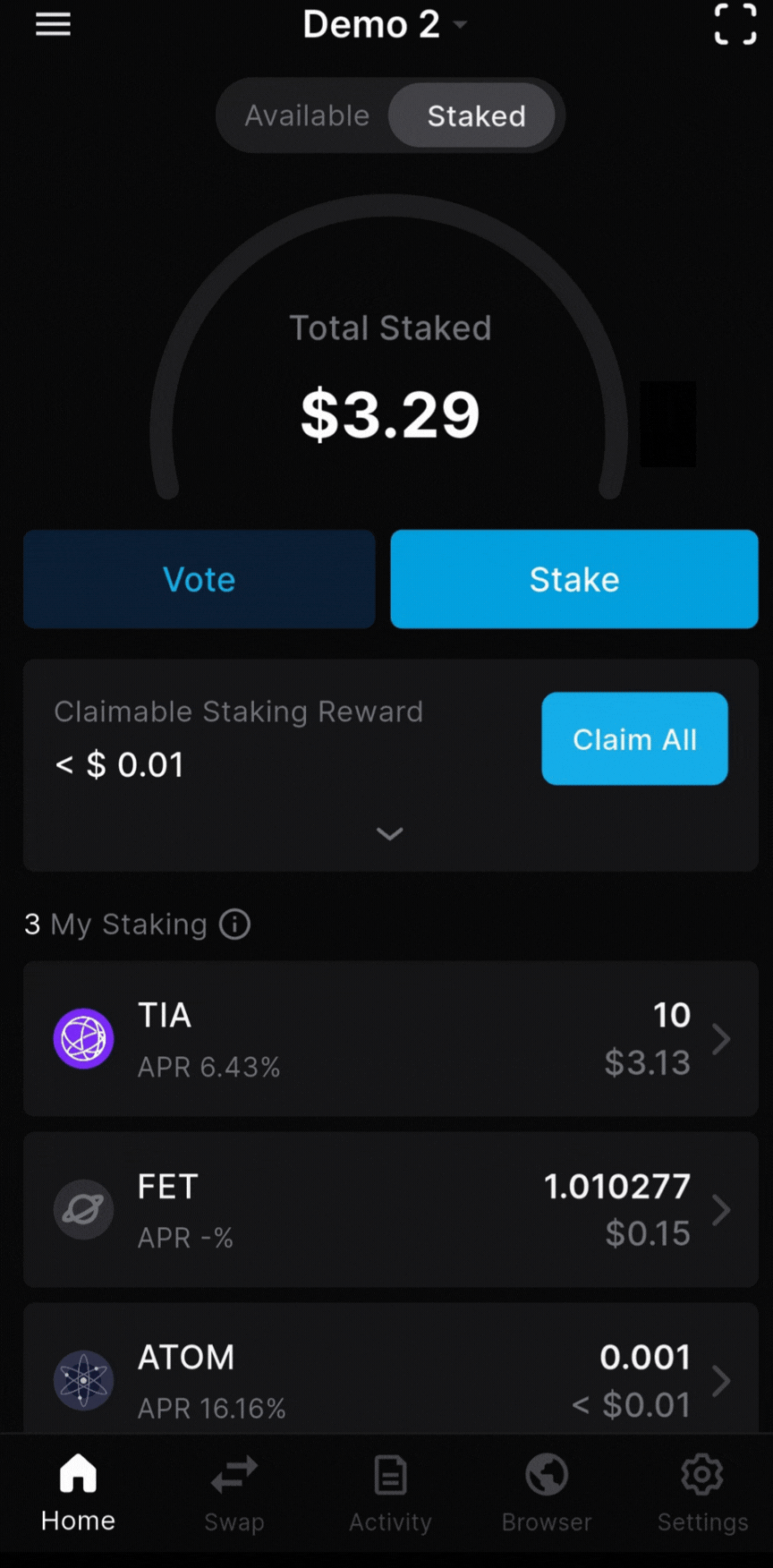Switch to the Available tab
The image size is (773, 1568).
click(x=307, y=115)
